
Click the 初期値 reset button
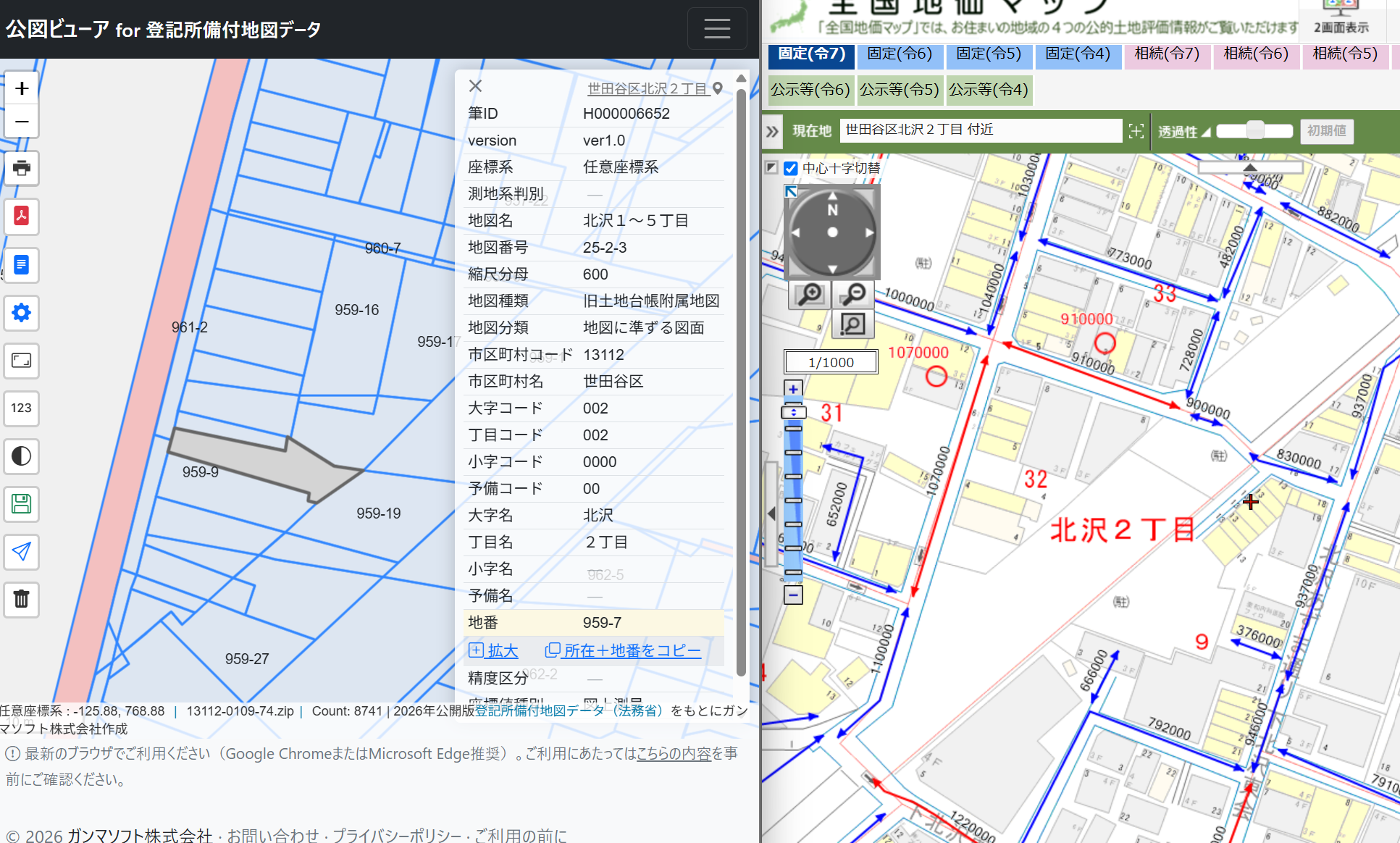coord(1327,131)
